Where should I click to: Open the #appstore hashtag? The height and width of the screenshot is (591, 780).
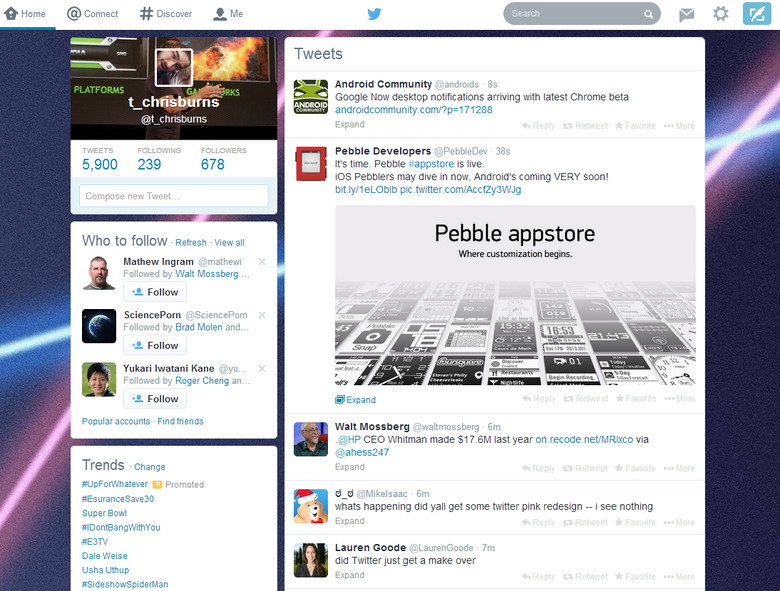431,164
